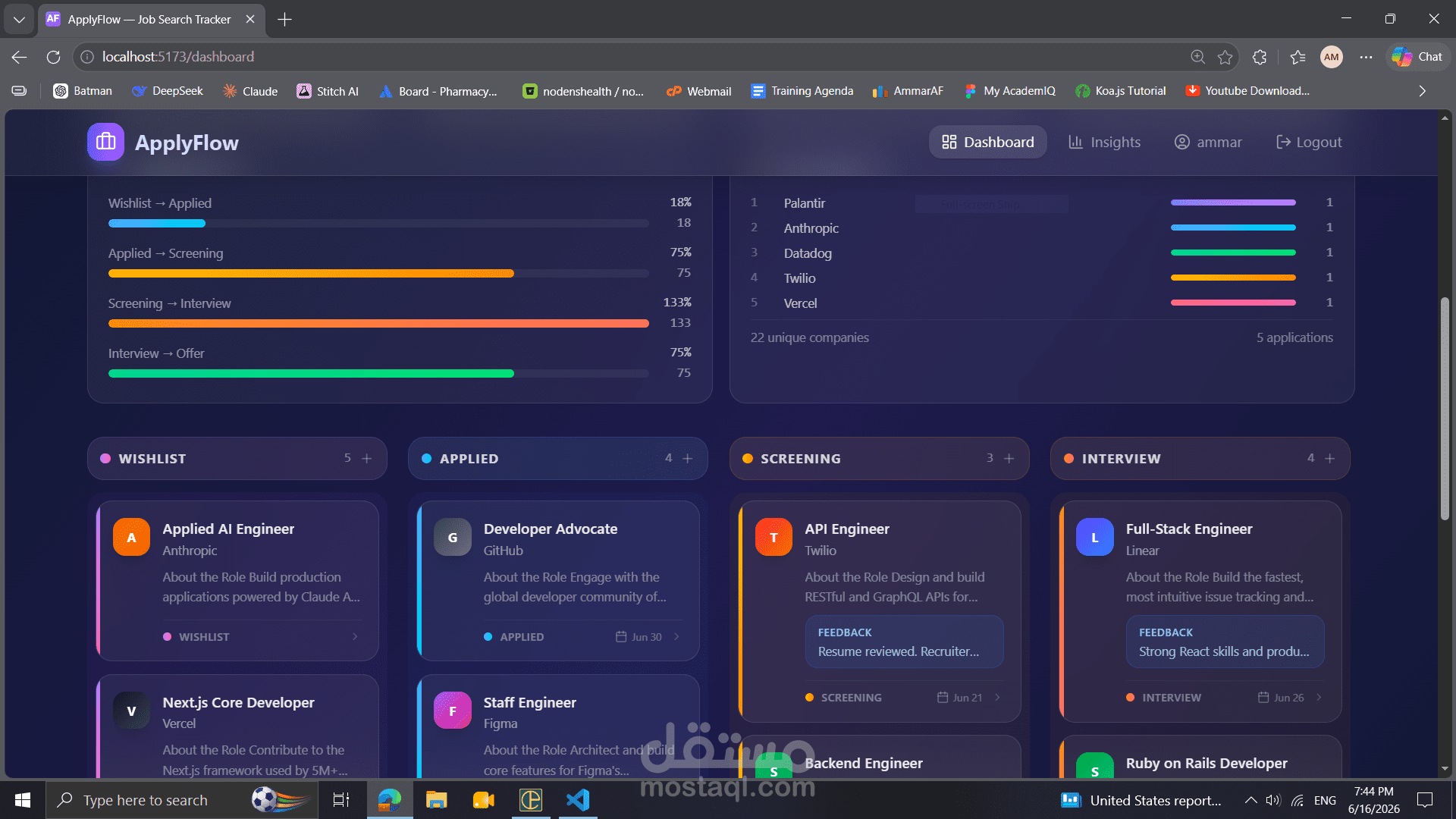Click the Wishlist to Applied progress bar

[378, 223]
